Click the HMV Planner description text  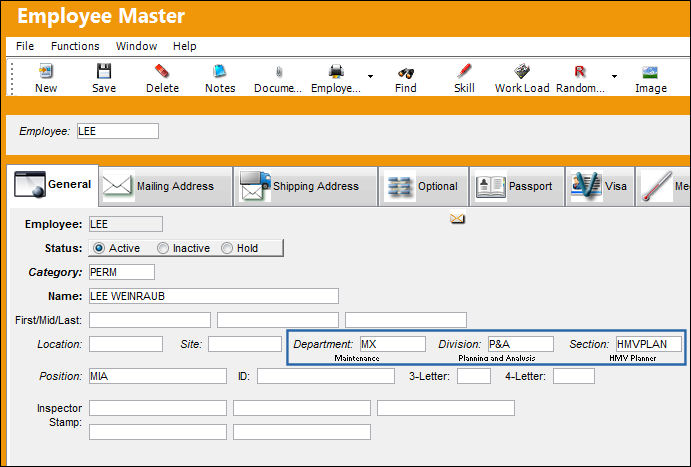pyautogui.click(x=633, y=358)
